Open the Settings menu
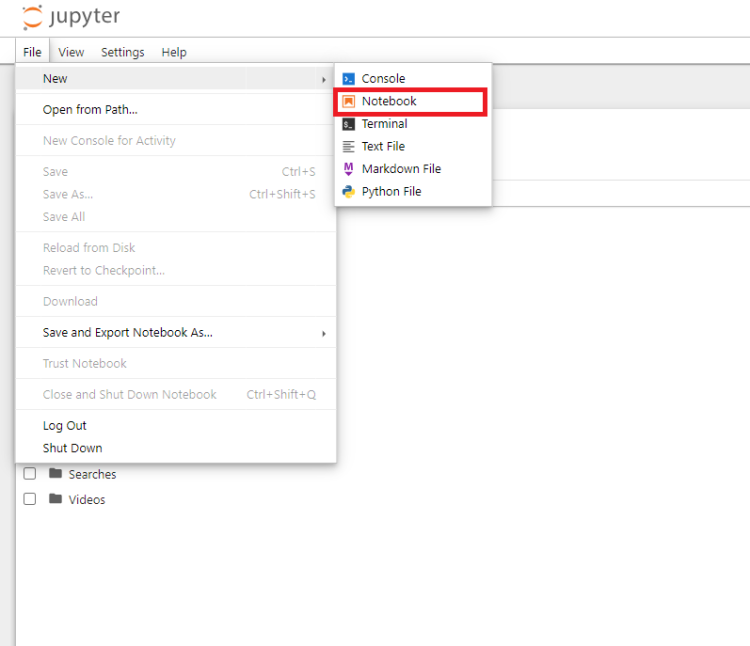The image size is (750, 646). point(122,52)
